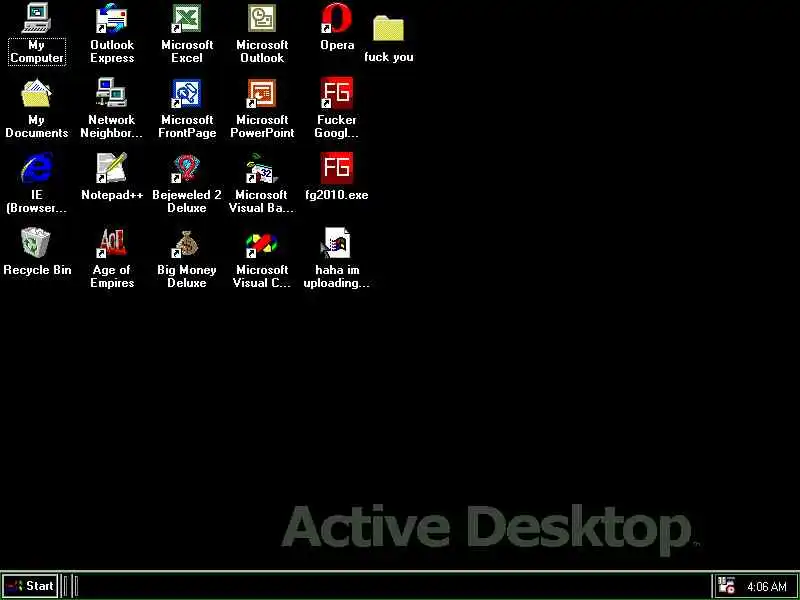Screen dimensions: 800x600
Task: Click the system tray icon beside the clock
Action: tap(727, 586)
